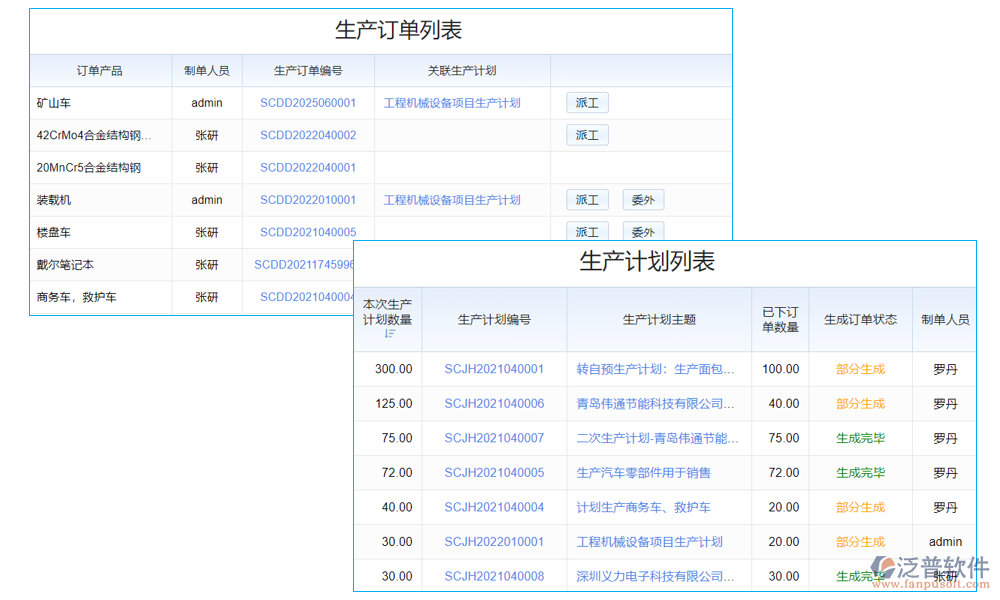Click the 生产订单编号 column header
1000x600 pixels.
pos(308,71)
